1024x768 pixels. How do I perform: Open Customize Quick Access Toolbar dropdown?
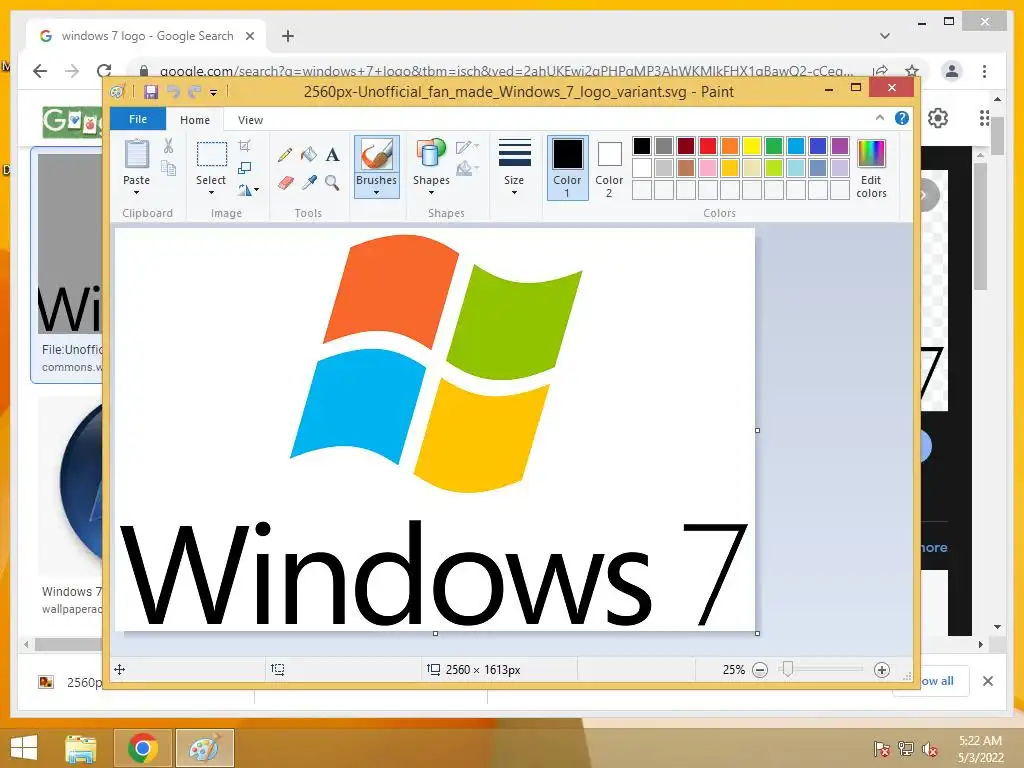click(x=214, y=93)
